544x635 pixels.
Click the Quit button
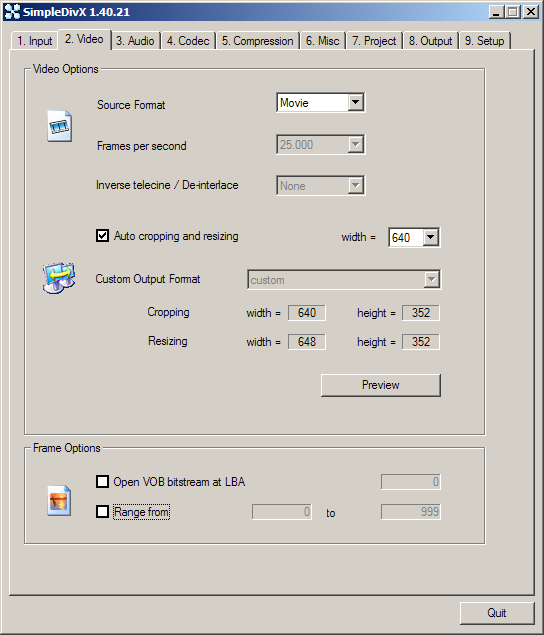tap(497, 613)
